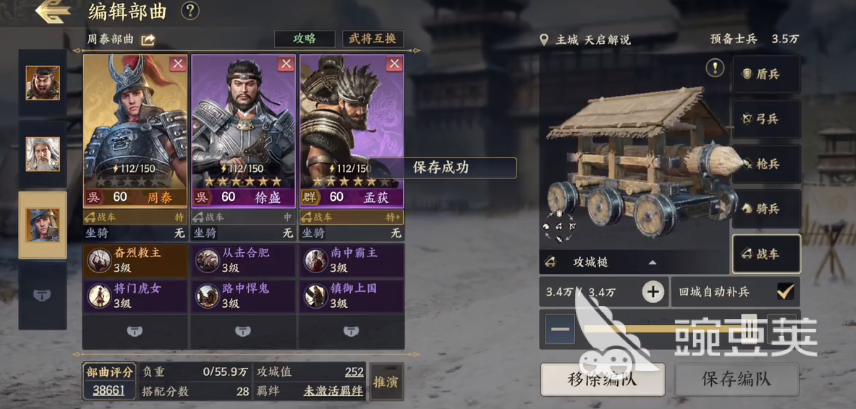
Task: Click the yellow exclamation info icon
Action: pyautogui.click(x=715, y=68)
